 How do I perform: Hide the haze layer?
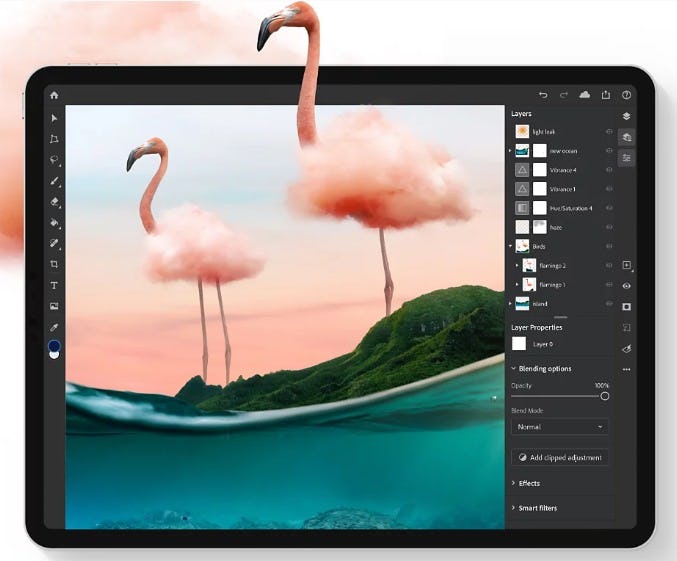point(609,227)
